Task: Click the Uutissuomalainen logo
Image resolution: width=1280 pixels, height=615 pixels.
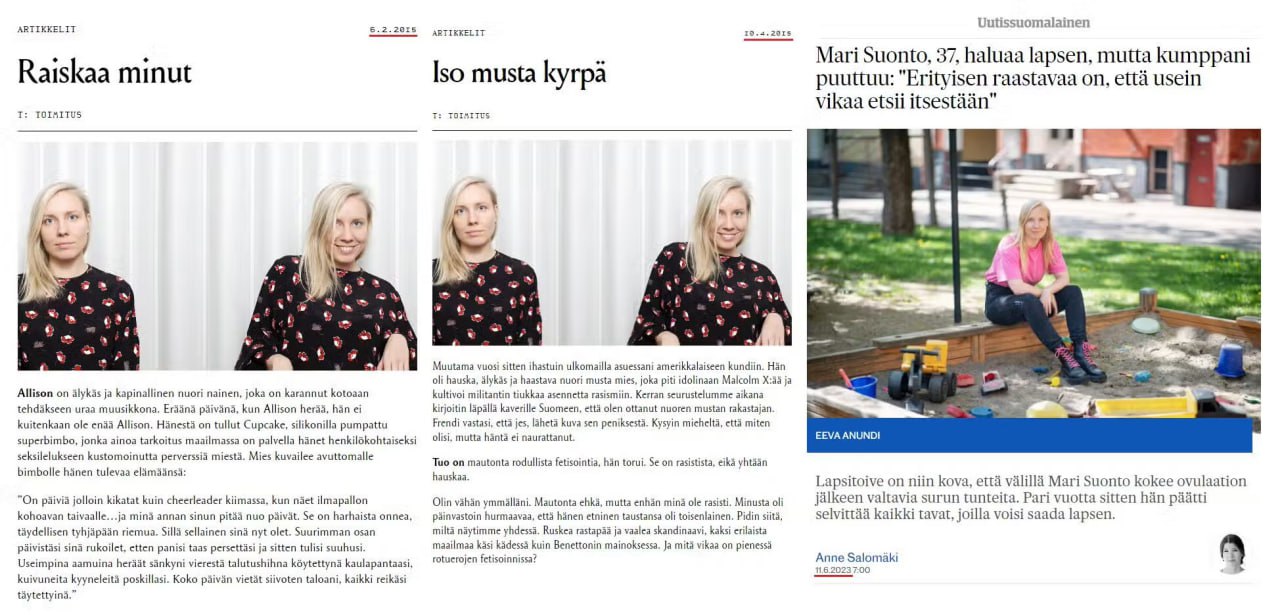Action: (1034, 22)
